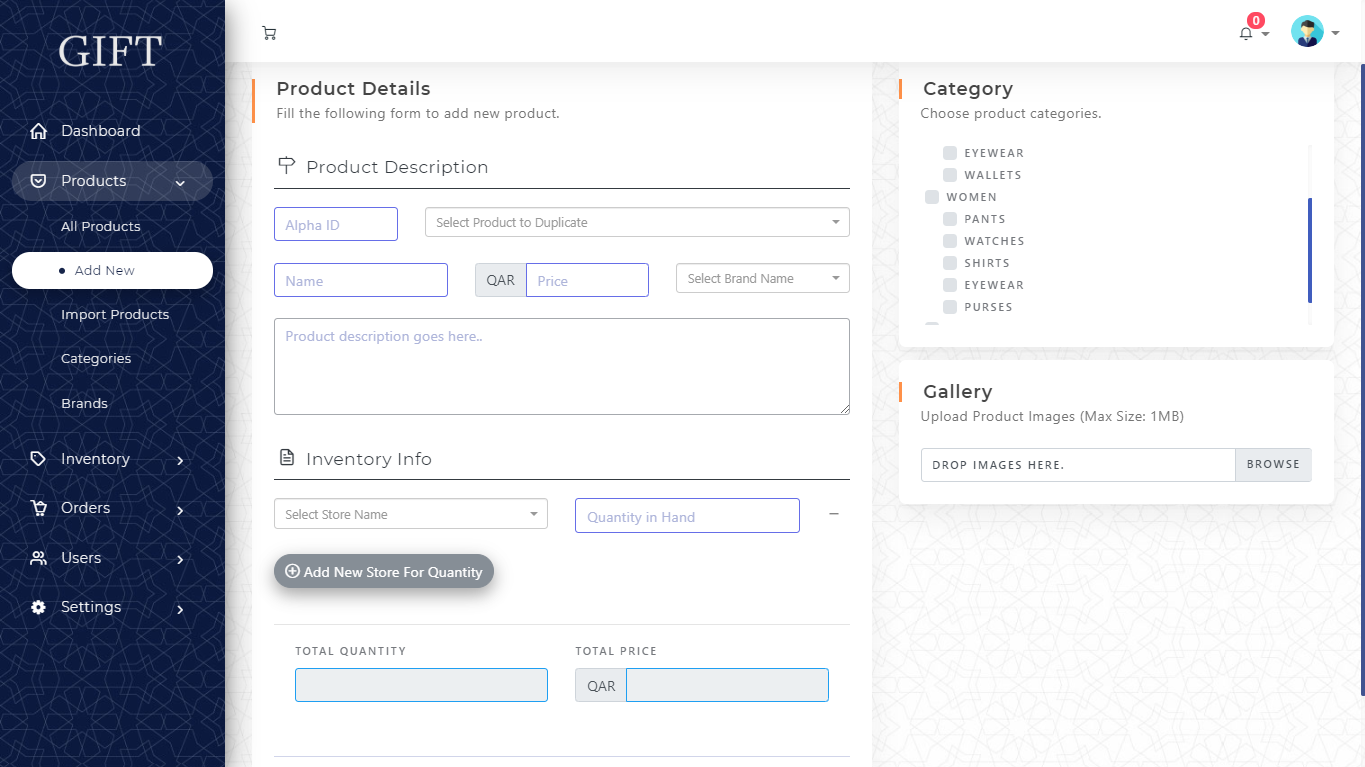The image size is (1365, 767).
Task: Check the WOMEN category checkbox
Action: pos(932,197)
